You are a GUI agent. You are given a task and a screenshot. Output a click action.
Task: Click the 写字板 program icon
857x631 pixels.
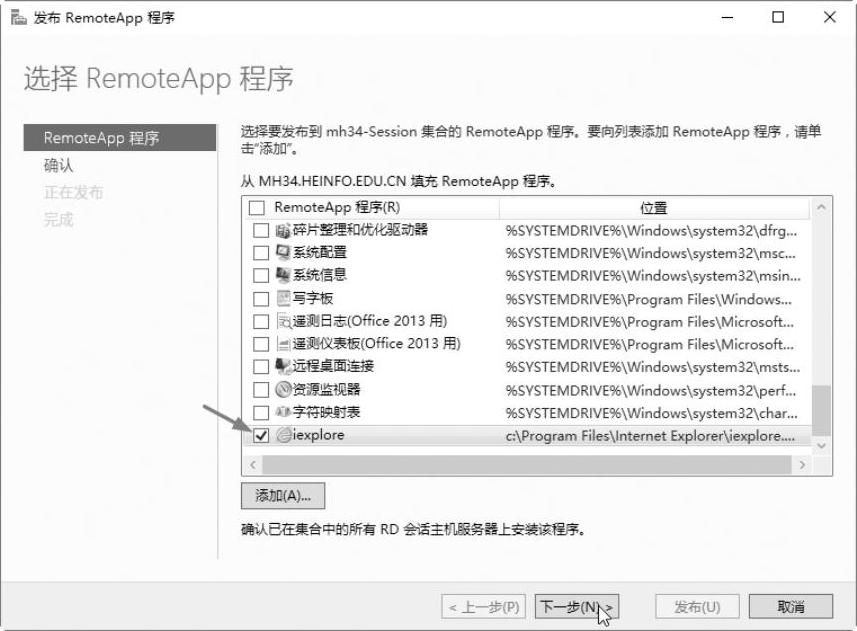pyautogui.click(x=283, y=299)
